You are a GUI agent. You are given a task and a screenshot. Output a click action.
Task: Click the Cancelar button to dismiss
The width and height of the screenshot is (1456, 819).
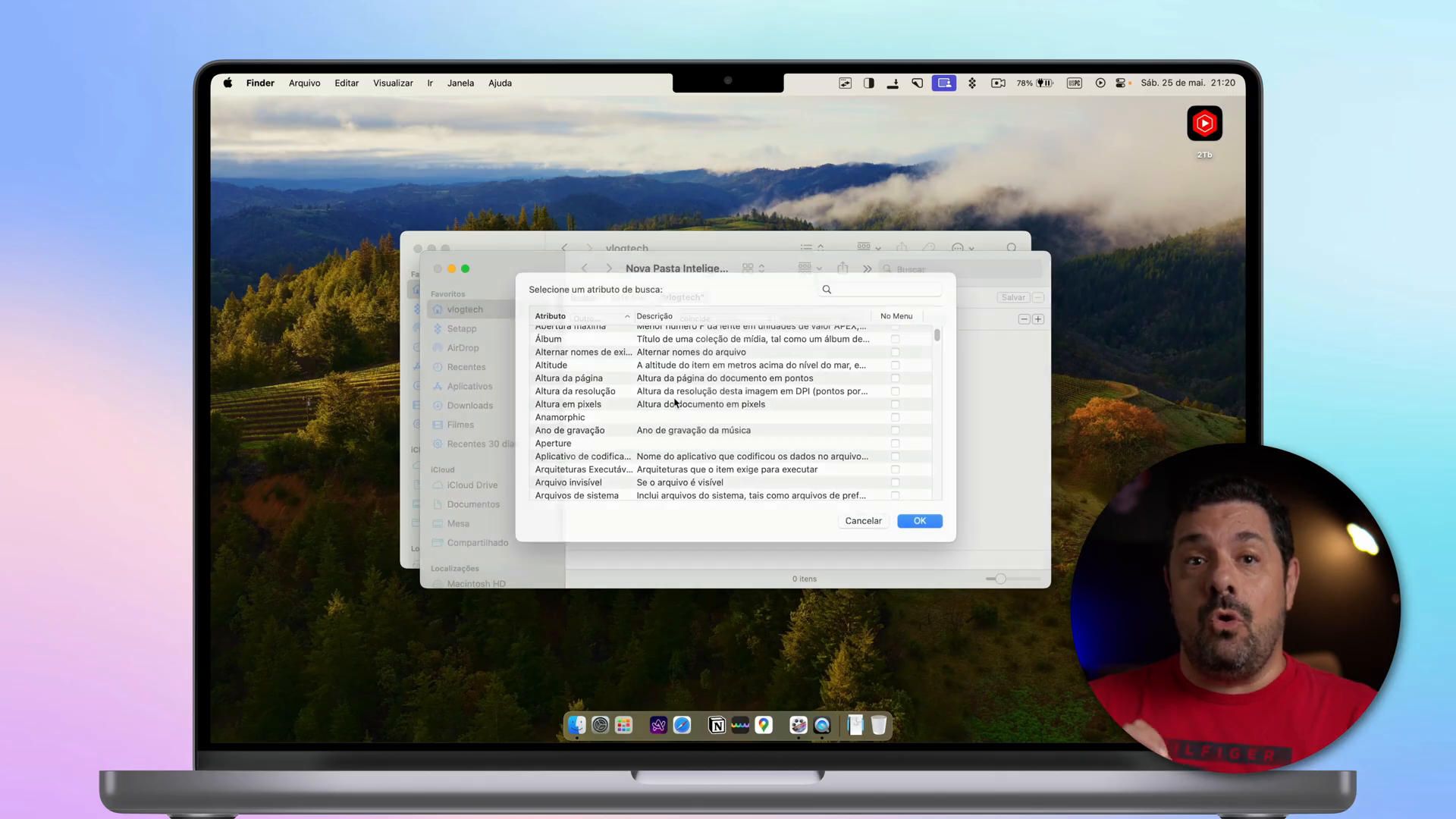(864, 520)
